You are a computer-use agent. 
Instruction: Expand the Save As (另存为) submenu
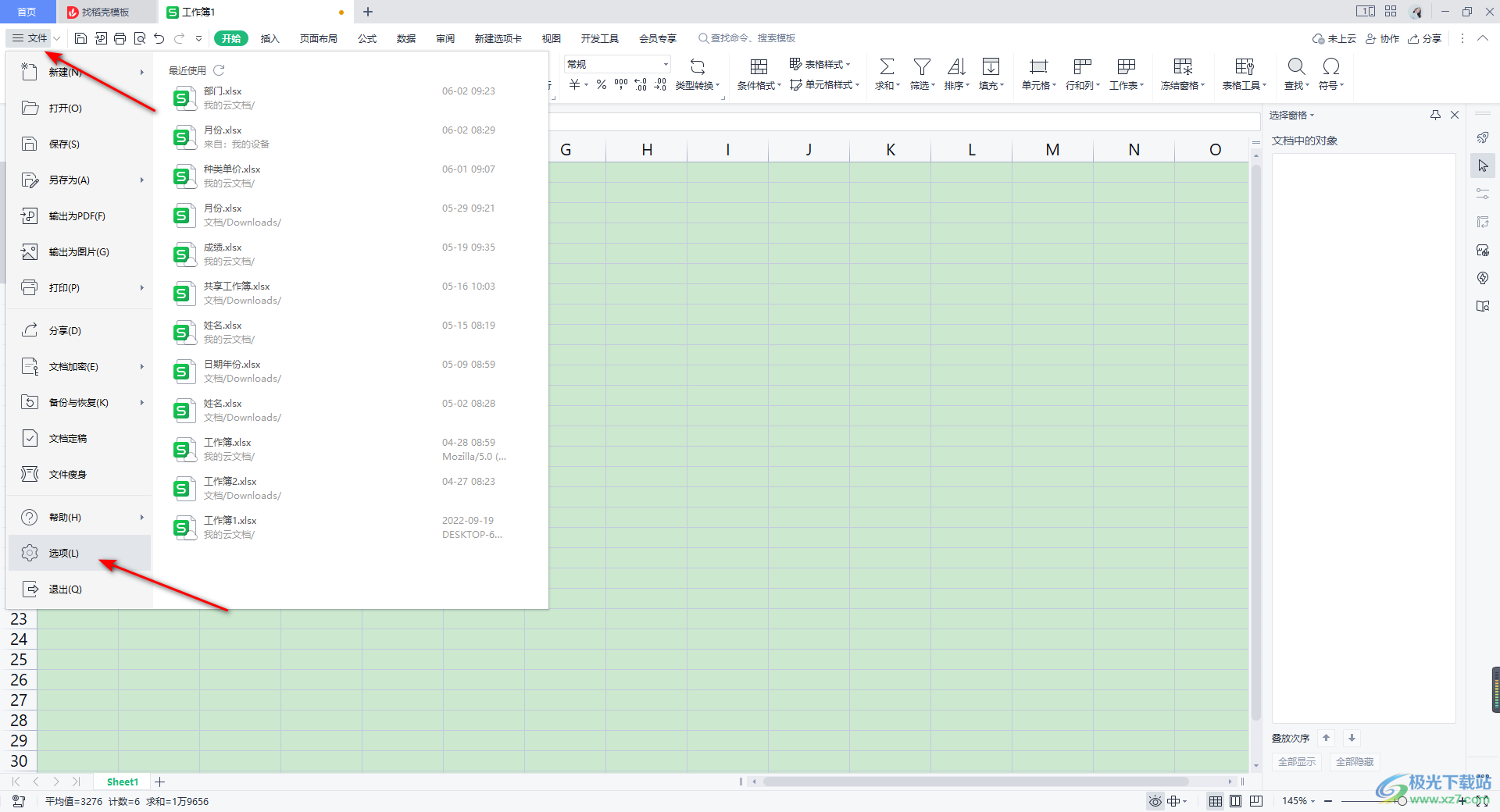[141, 180]
